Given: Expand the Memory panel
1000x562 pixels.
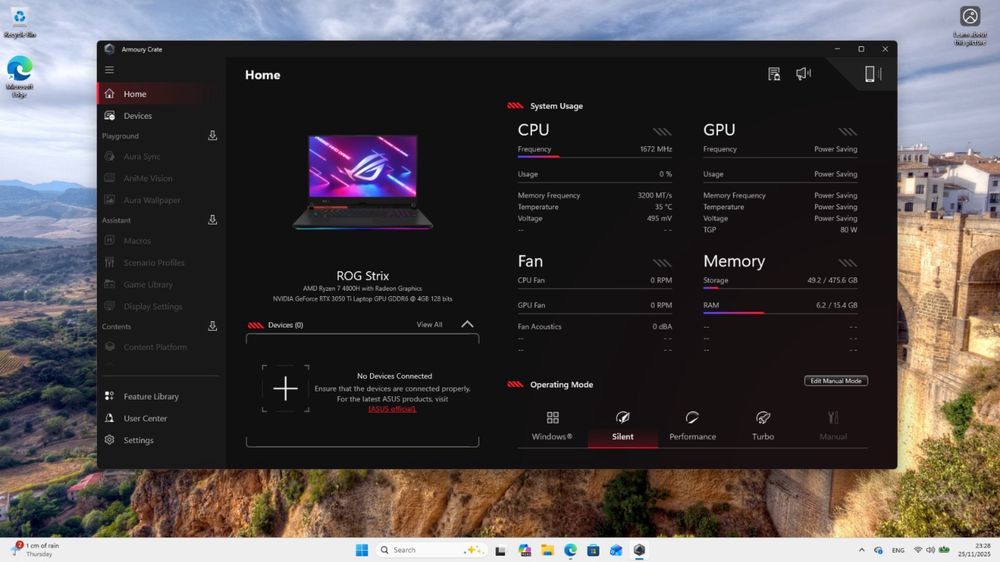Looking at the screenshot, I should 848,263.
